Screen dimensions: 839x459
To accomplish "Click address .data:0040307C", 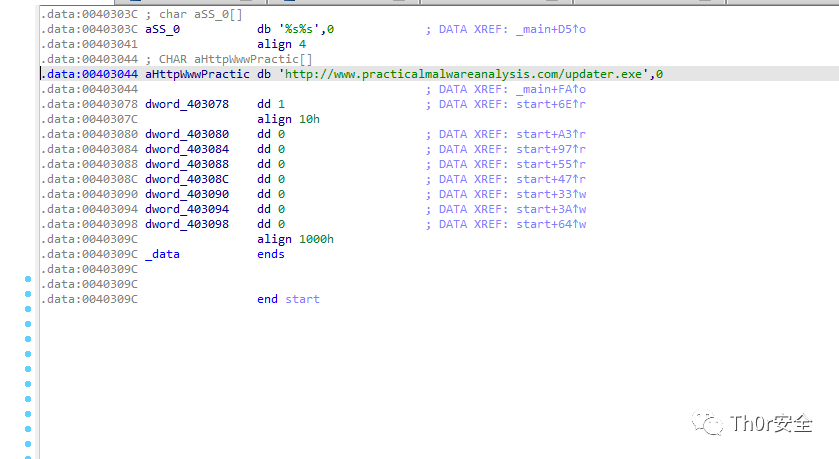I will click(89, 119).
